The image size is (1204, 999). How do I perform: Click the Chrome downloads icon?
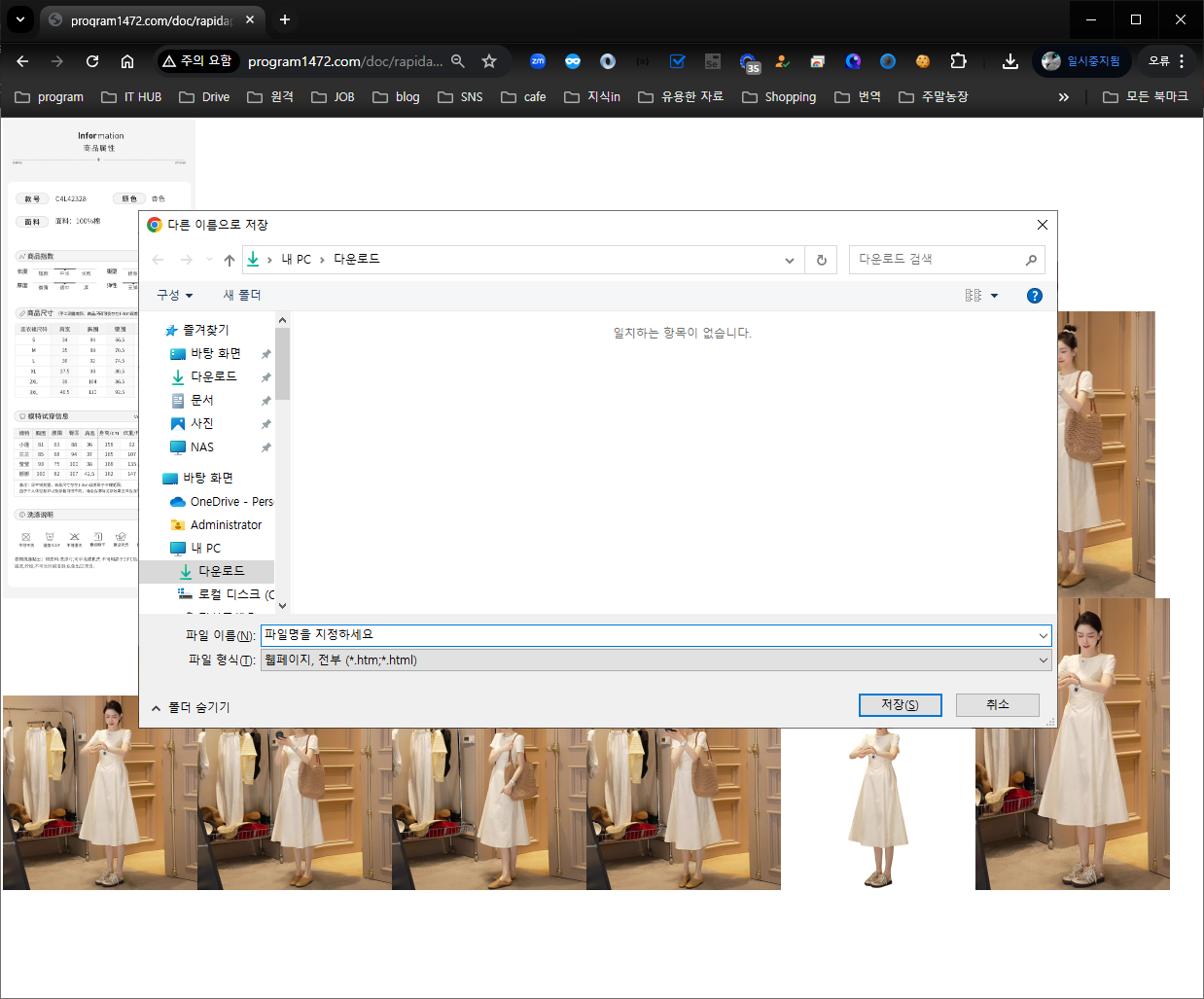coord(1010,61)
